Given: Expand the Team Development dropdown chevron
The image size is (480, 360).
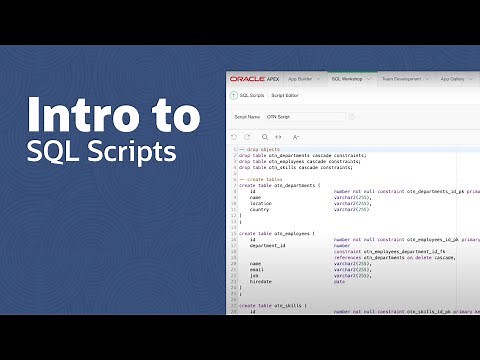Looking at the screenshot, I should [x=427, y=79].
